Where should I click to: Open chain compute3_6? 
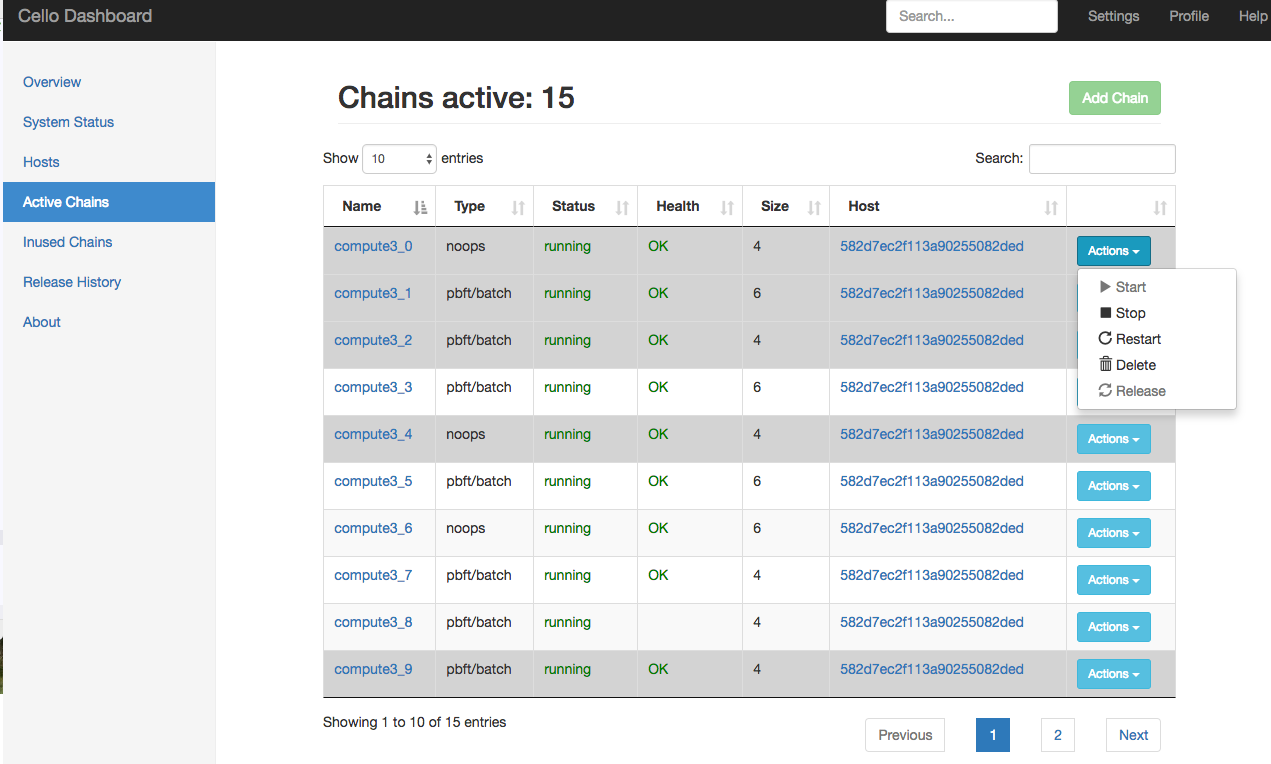[373, 528]
